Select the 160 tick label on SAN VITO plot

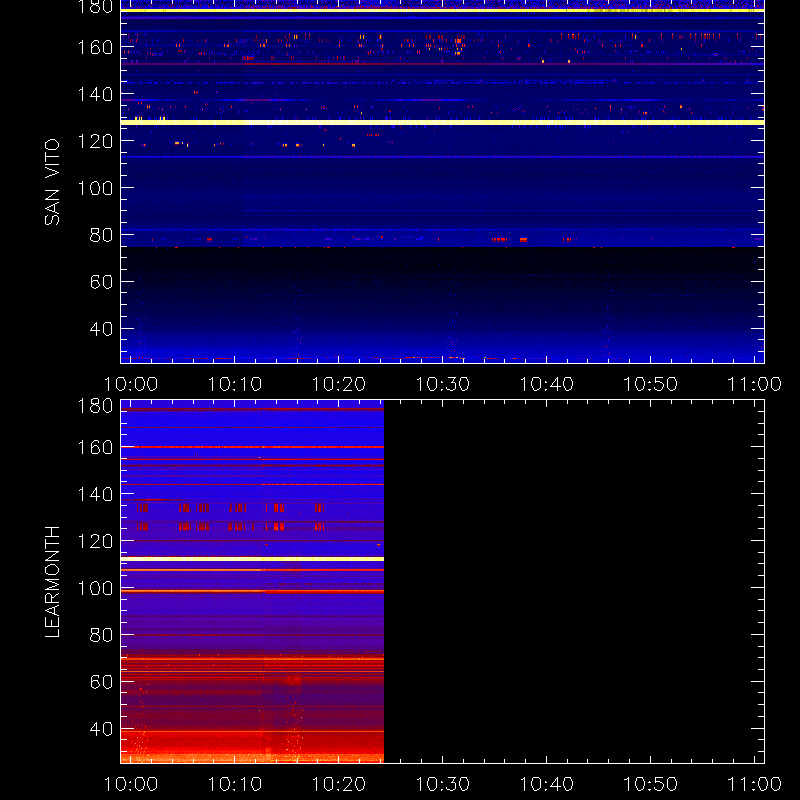95,47
